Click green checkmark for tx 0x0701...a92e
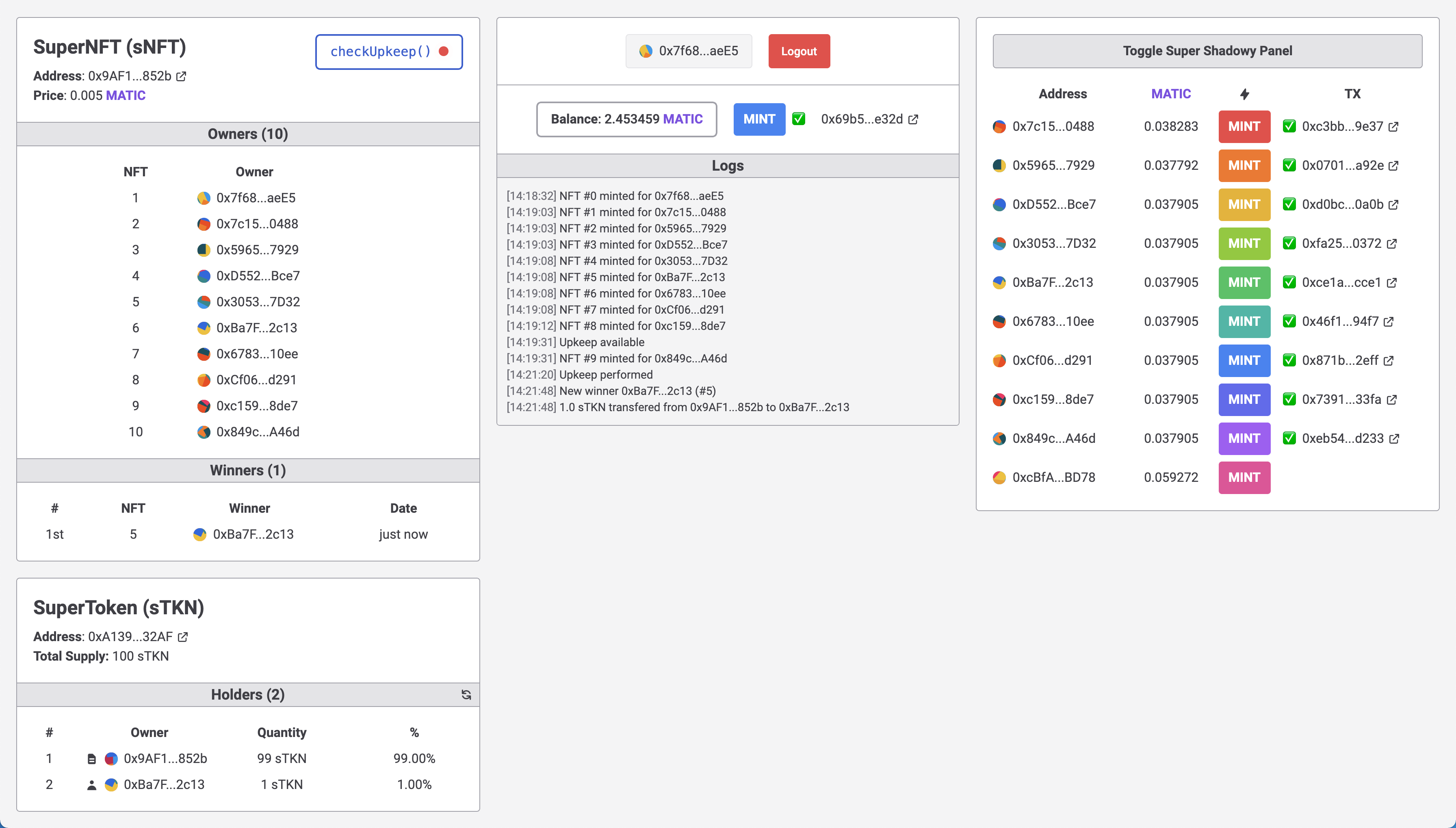The height and width of the screenshot is (828, 1456). (x=1289, y=165)
